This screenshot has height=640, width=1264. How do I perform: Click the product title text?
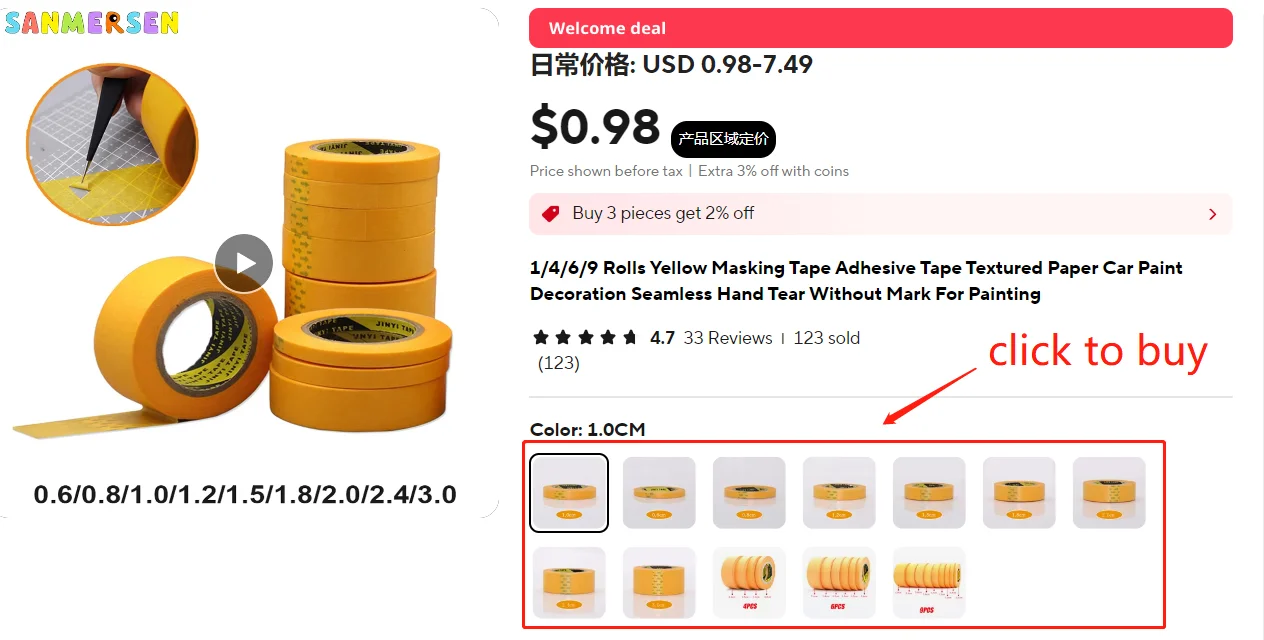[856, 281]
